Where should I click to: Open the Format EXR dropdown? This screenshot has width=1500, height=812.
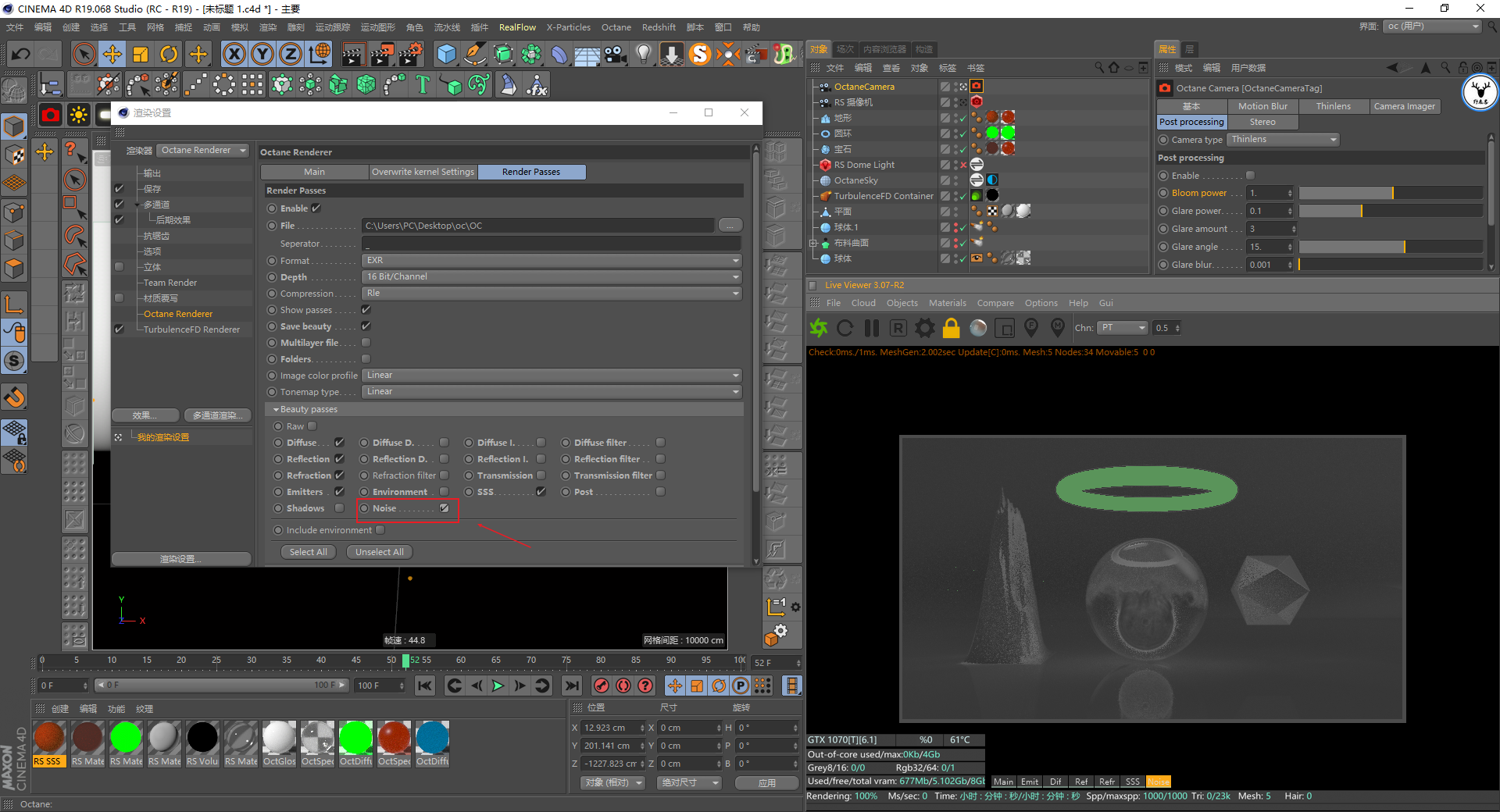pyautogui.click(x=552, y=261)
